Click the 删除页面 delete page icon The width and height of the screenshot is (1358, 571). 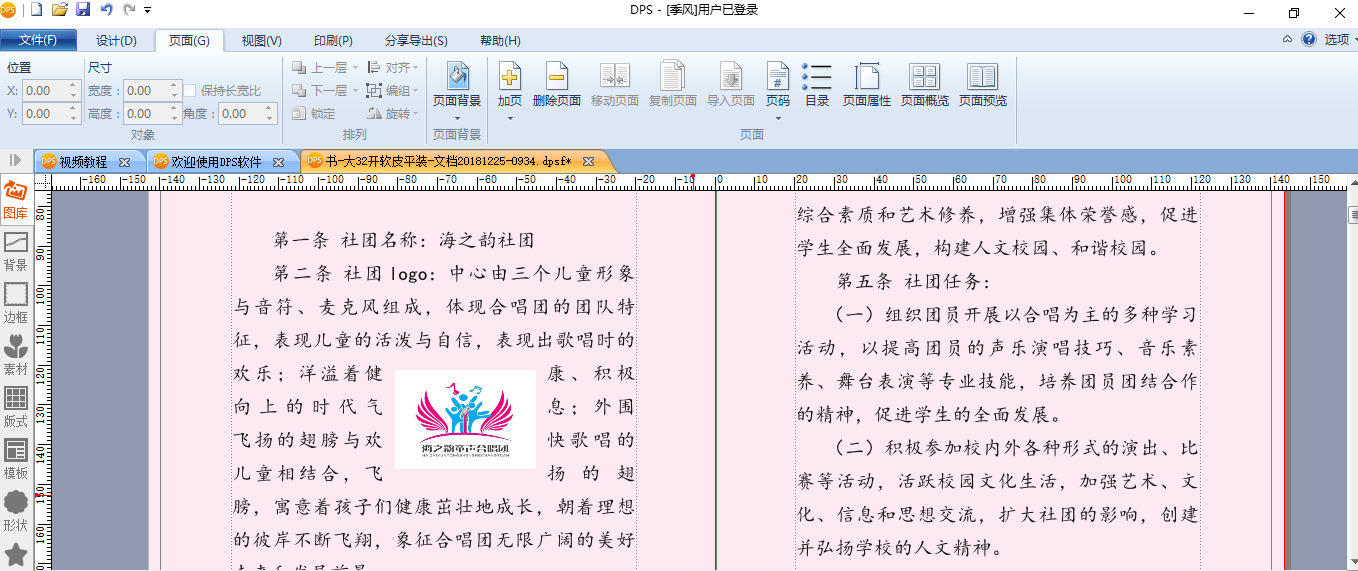point(557,76)
